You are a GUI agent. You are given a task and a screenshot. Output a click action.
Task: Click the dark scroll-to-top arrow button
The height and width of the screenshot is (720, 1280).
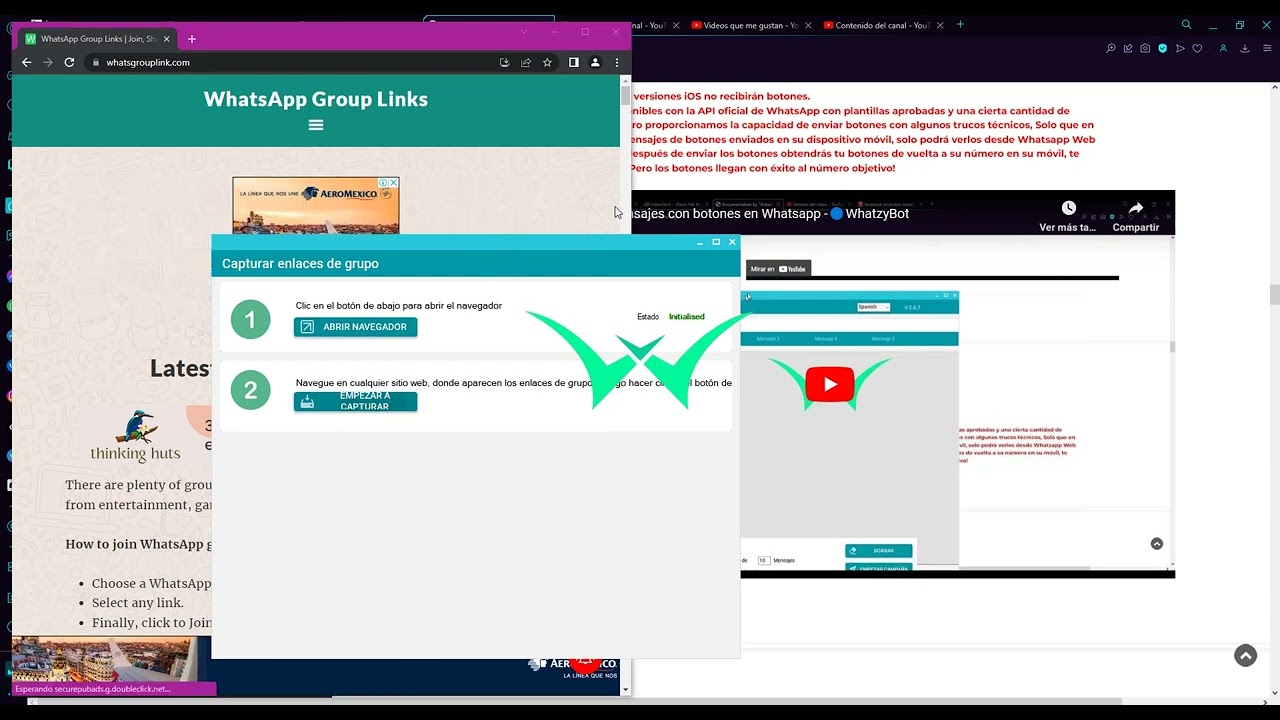(x=1245, y=656)
